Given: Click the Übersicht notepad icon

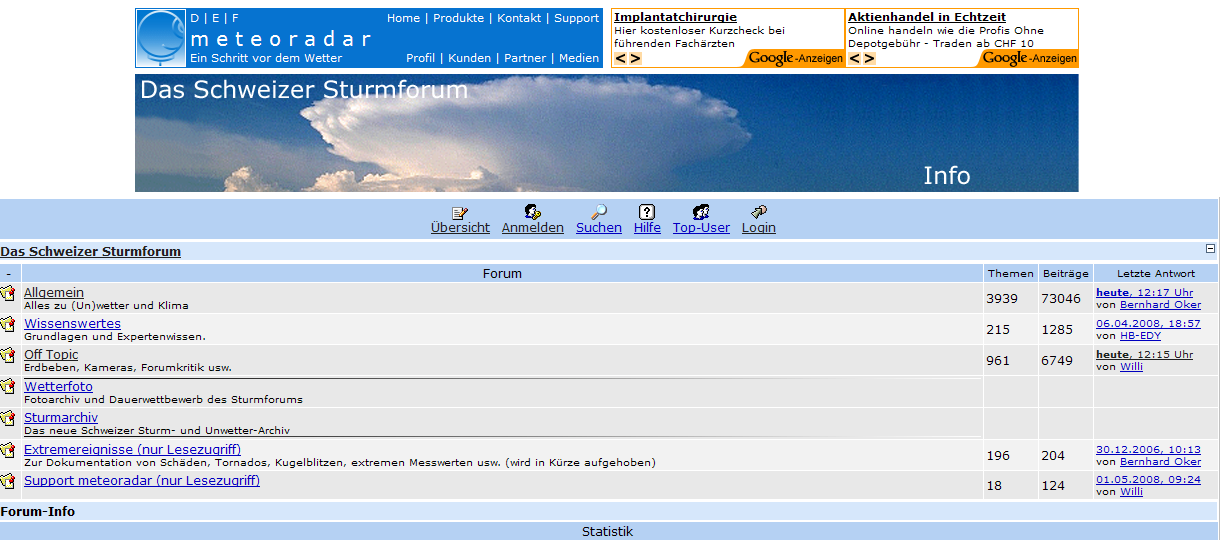Looking at the screenshot, I should pyautogui.click(x=460, y=212).
